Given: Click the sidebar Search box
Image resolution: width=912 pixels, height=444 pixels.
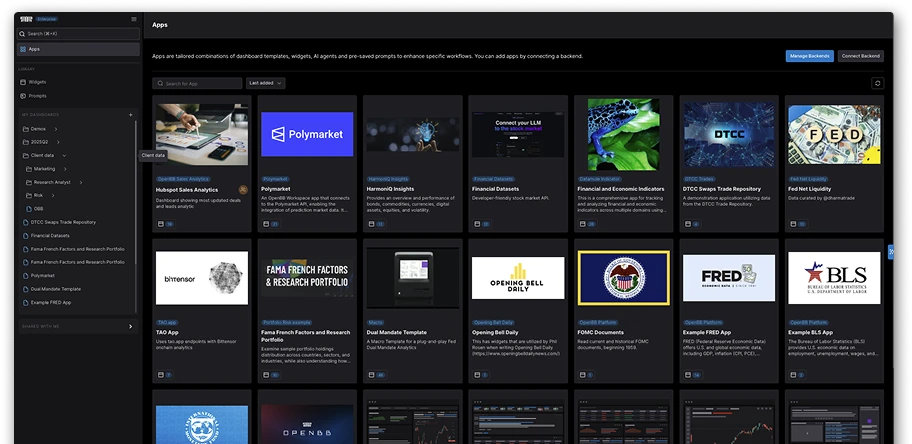Looking at the screenshot, I should pyautogui.click(x=75, y=33).
